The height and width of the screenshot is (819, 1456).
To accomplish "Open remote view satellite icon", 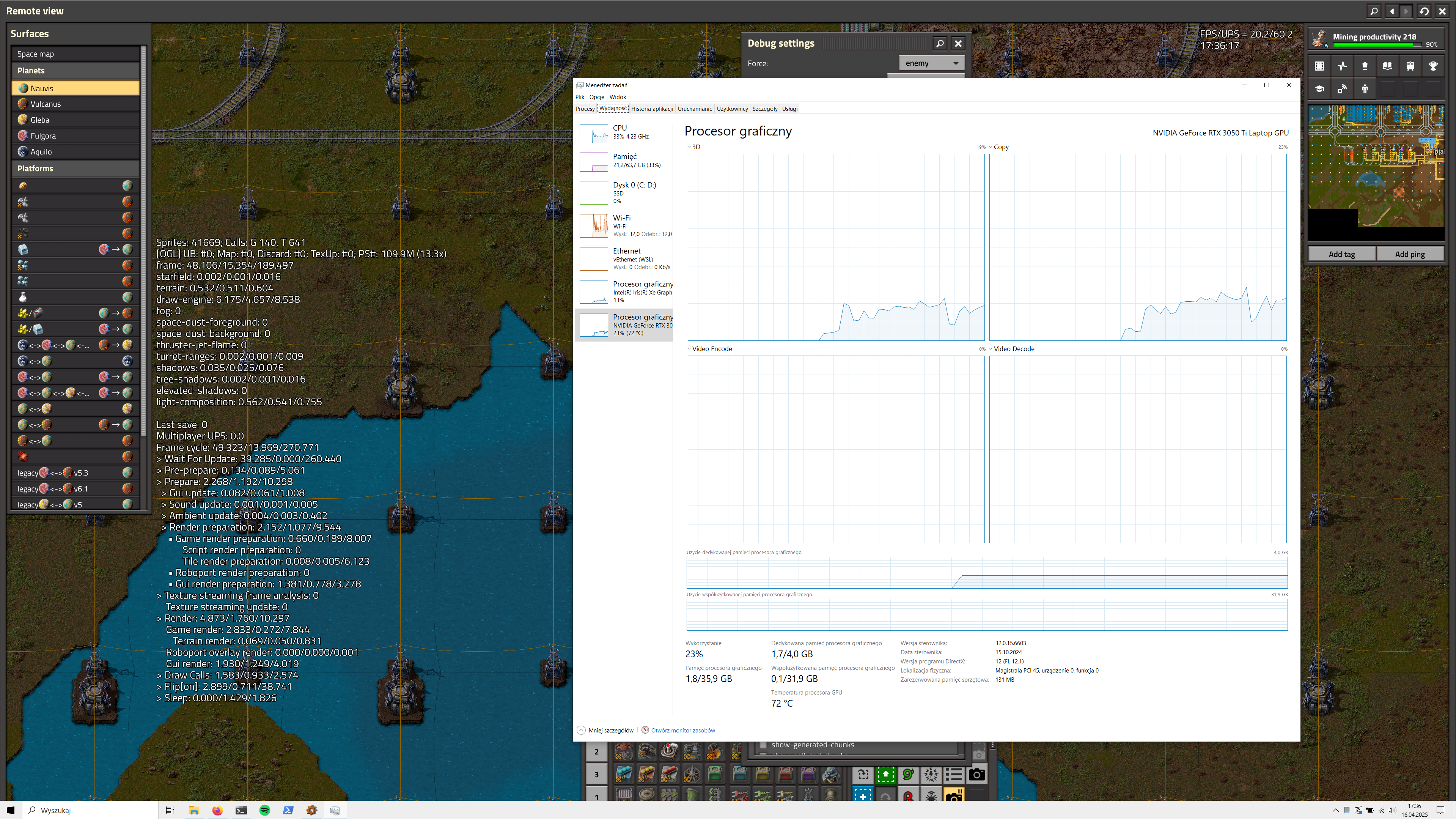I will coord(1342,89).
